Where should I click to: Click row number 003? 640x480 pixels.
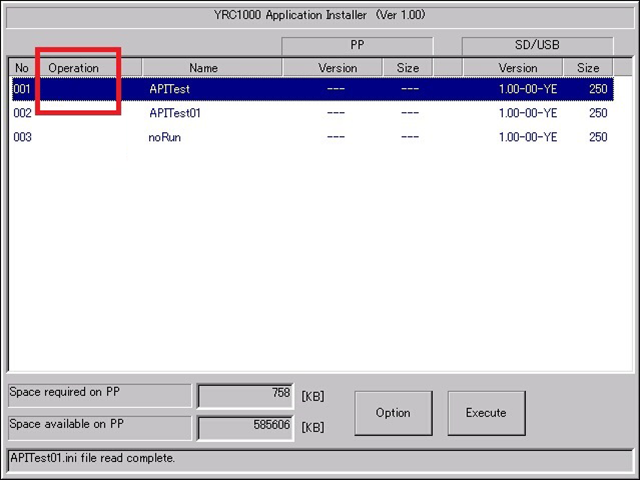pyautogui.click(x=22, y=137)
